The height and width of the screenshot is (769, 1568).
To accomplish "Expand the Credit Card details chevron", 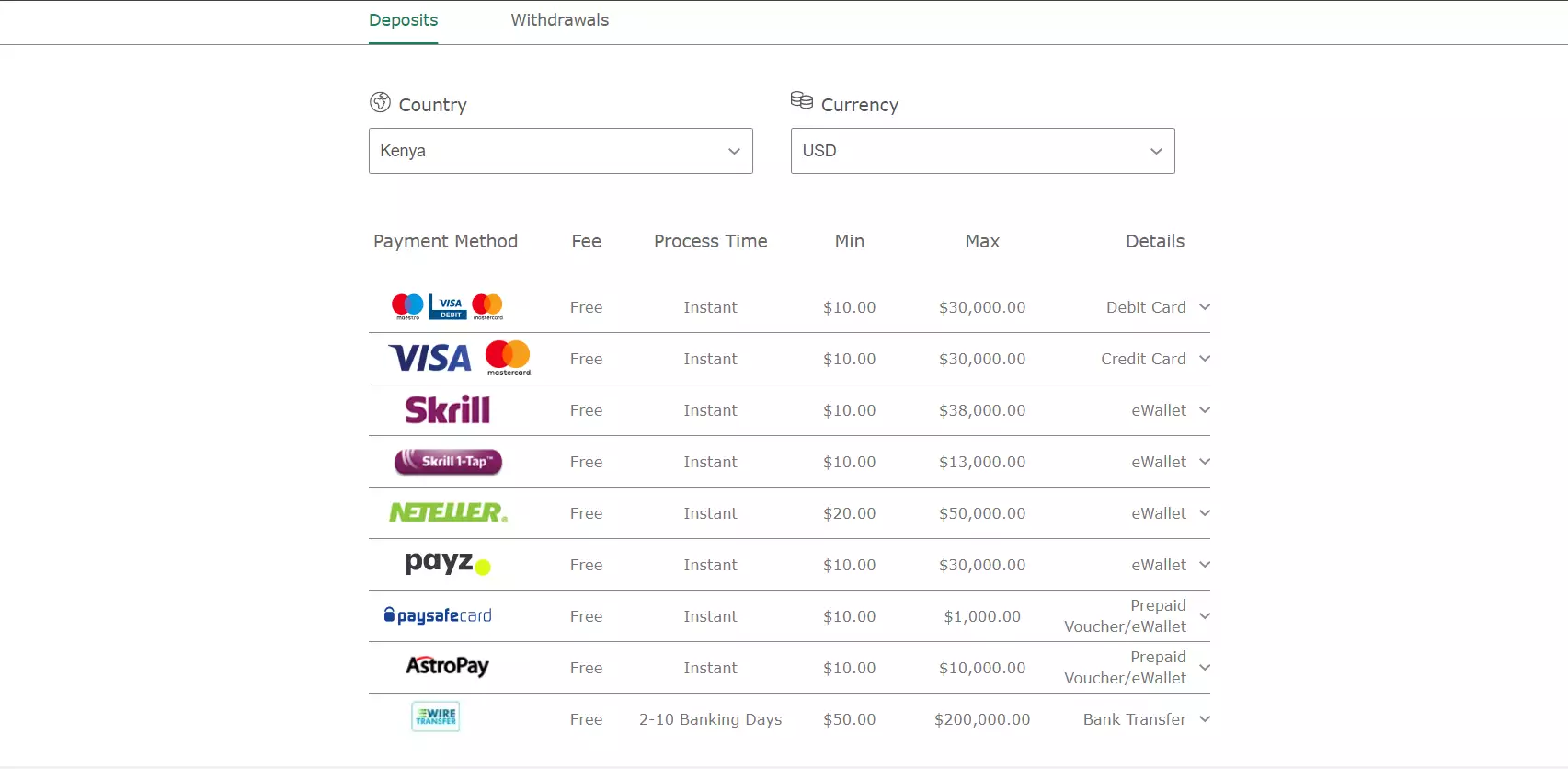I will pos(1205,359).
